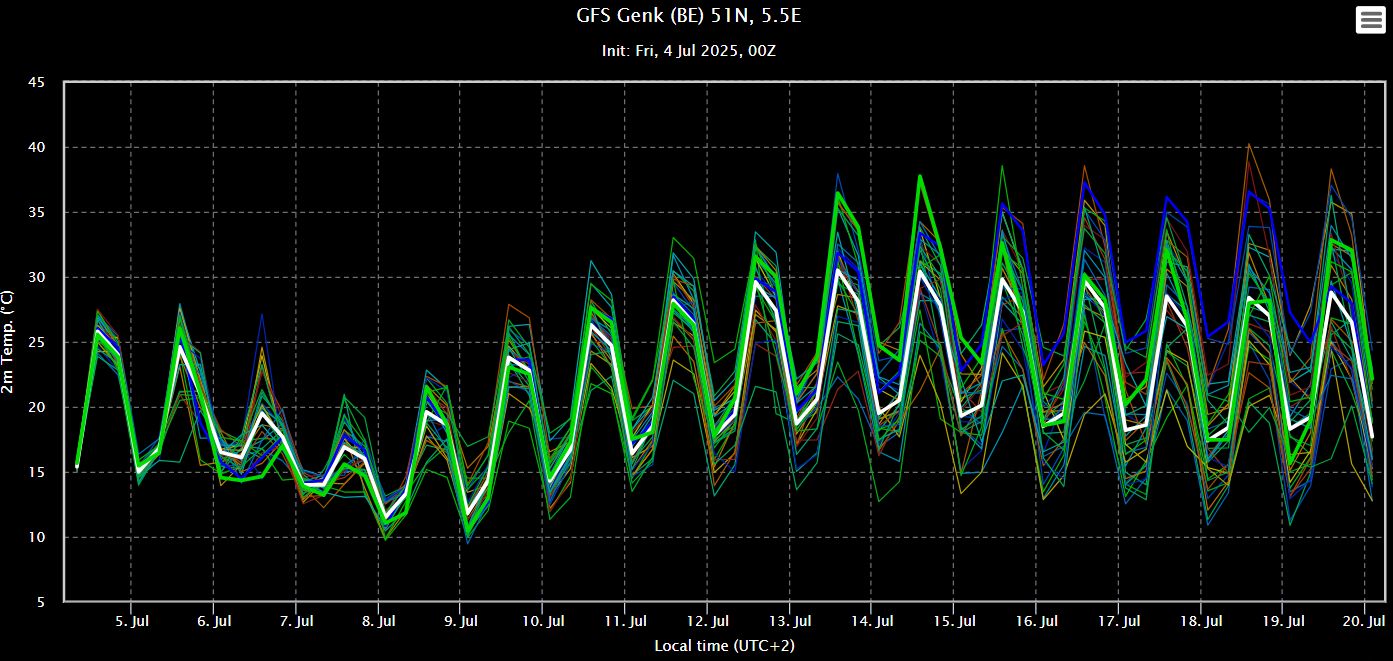Click the '11. Jul' x-axis label
The image size is (1393, 661).
[x=624, y=621]
